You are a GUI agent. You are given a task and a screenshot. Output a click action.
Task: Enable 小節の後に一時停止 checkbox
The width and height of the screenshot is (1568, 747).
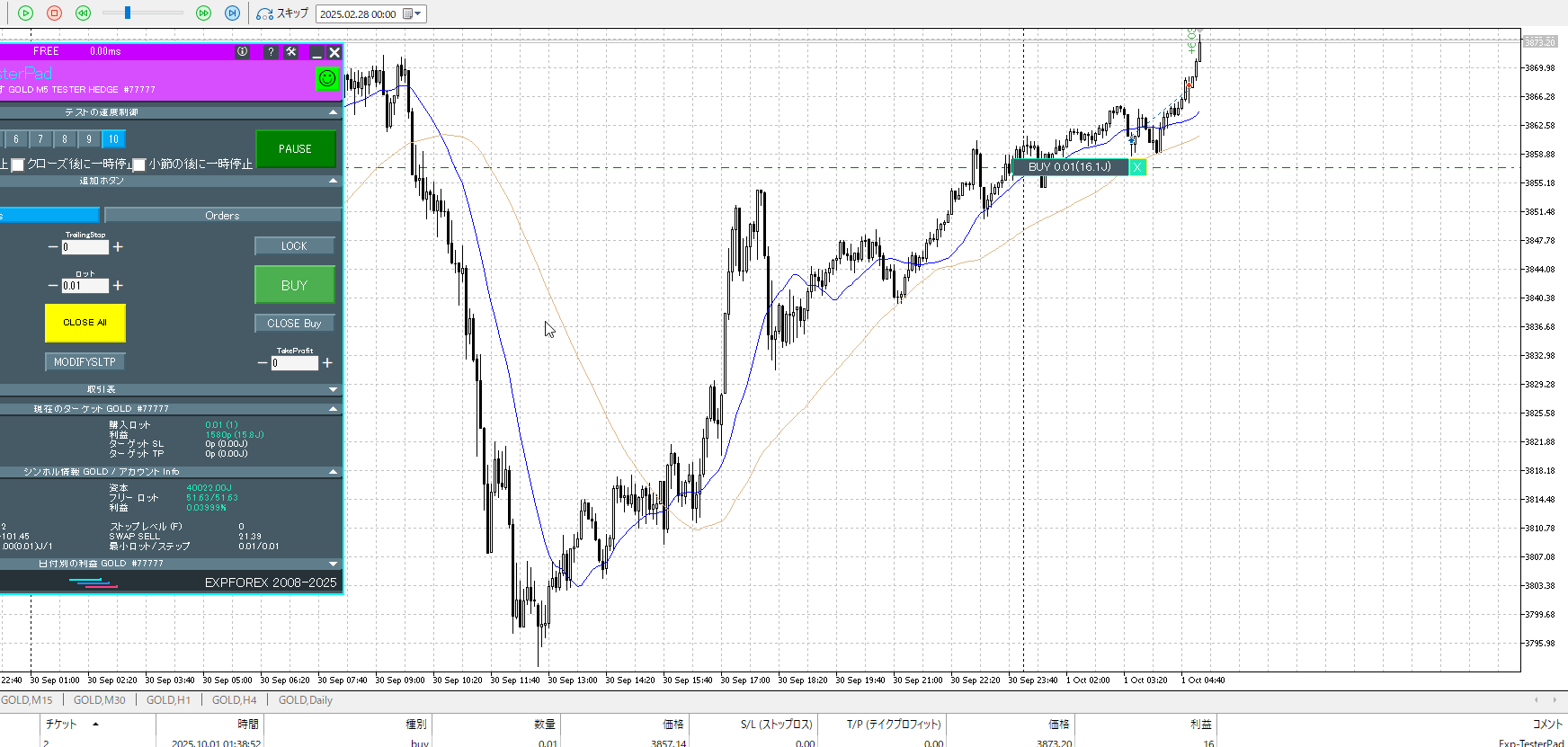tap(139, 165)
